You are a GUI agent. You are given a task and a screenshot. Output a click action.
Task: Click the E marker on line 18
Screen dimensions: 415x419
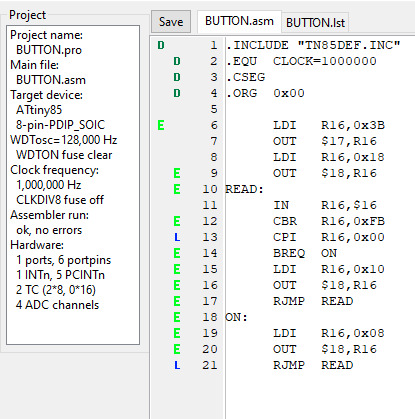(x=177, y=317)
